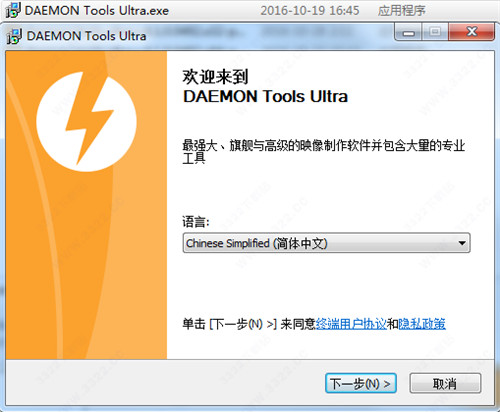Click the 取消 cancel button

pyautogui.click(x=445, y=383)
